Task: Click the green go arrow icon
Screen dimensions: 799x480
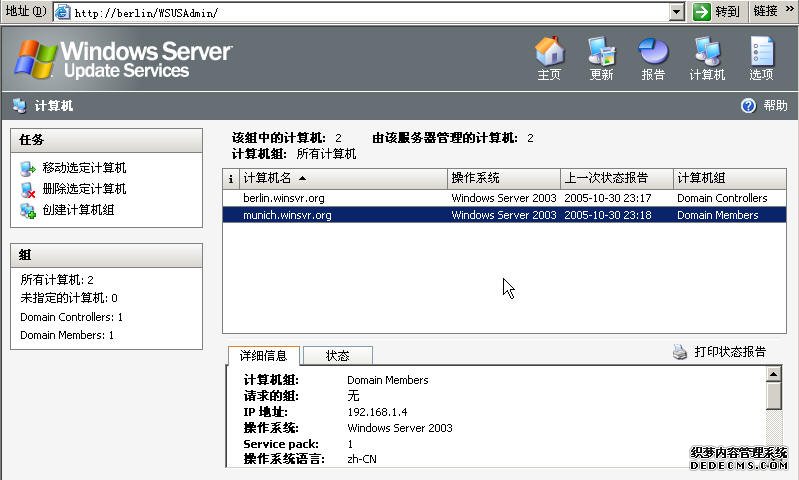Action: pos(702,12)
